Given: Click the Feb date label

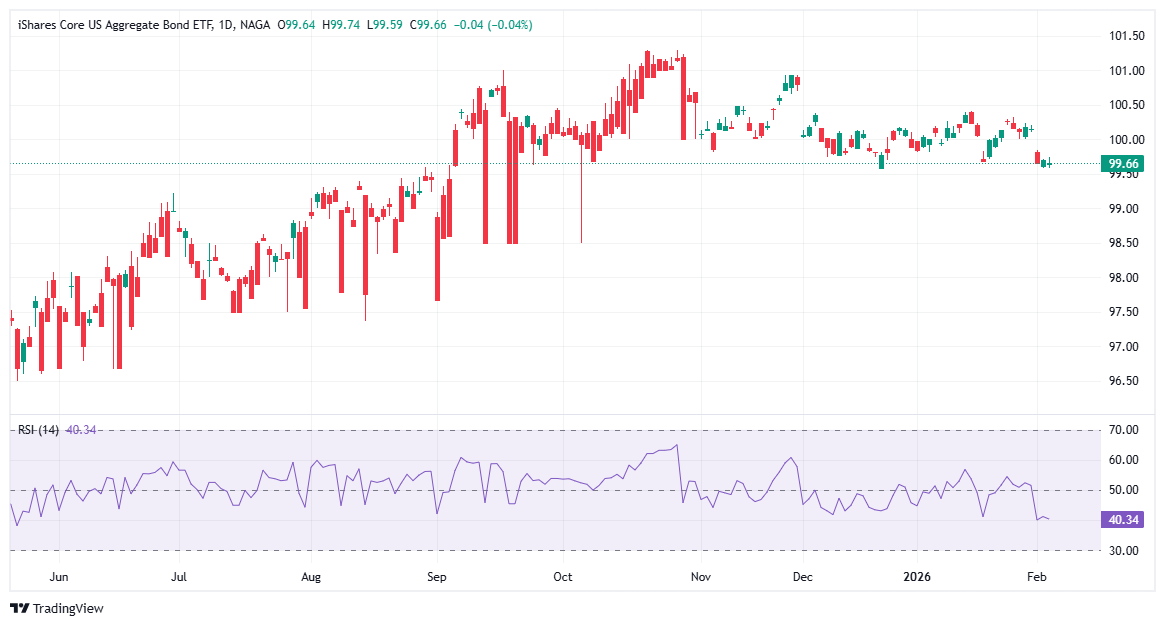Looking at the screenshot, I should pos(1036,577).
